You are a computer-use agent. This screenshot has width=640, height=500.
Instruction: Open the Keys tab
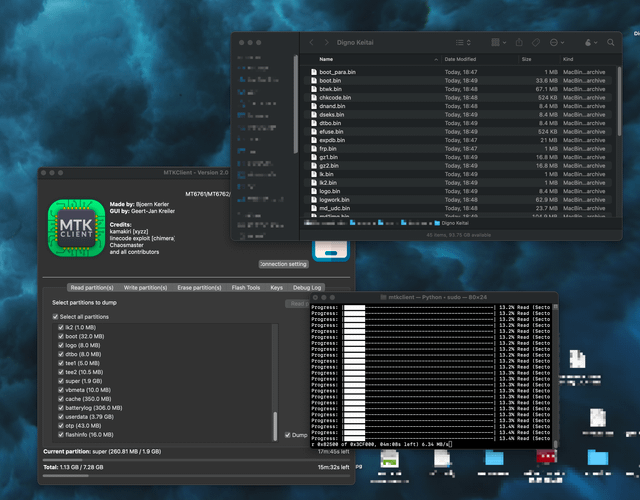coord(276,288)
